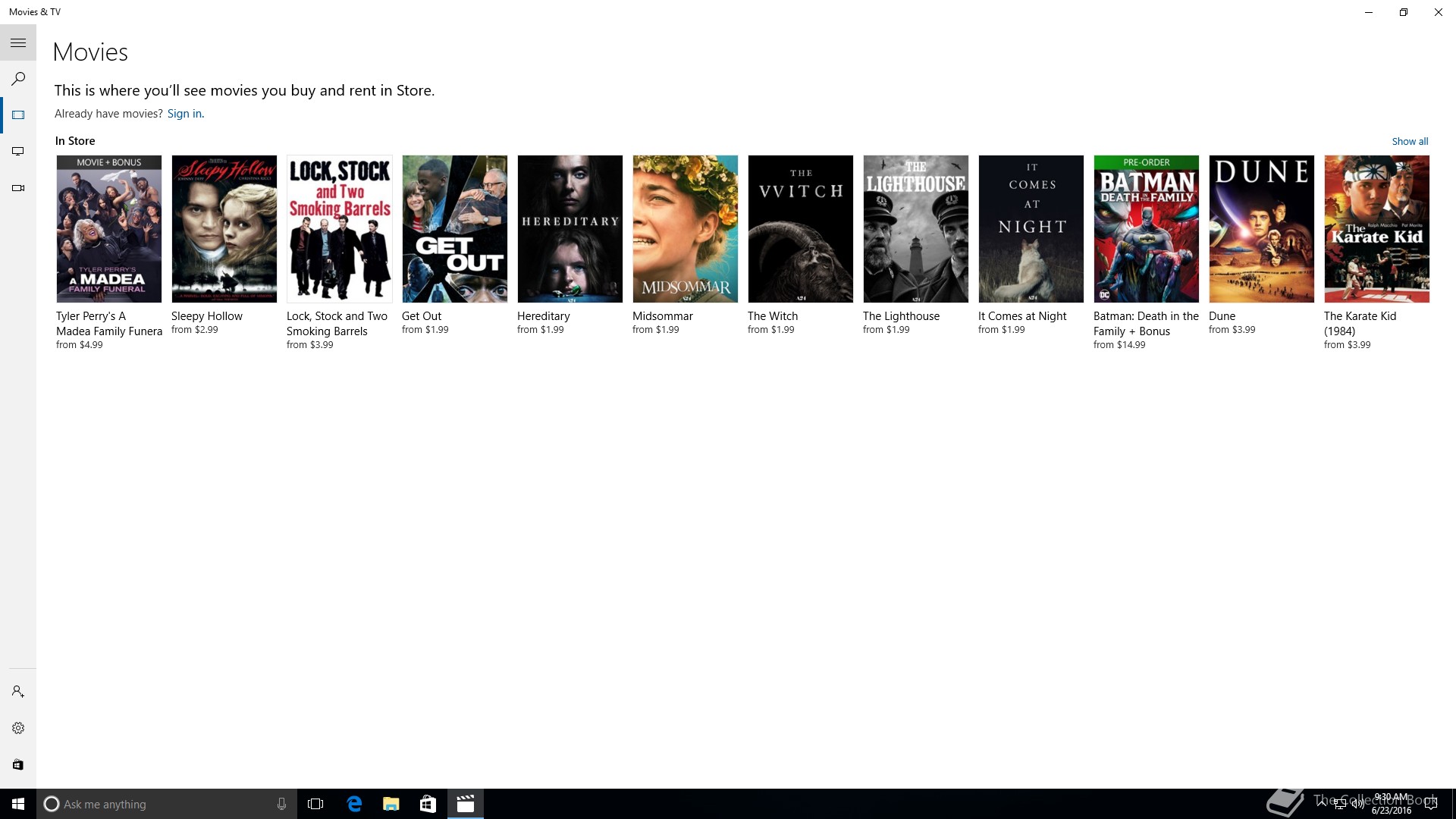Open the Get Out movie poster
The width and height of the screenshot is (1456, 819).
click(x=455, y=229)
